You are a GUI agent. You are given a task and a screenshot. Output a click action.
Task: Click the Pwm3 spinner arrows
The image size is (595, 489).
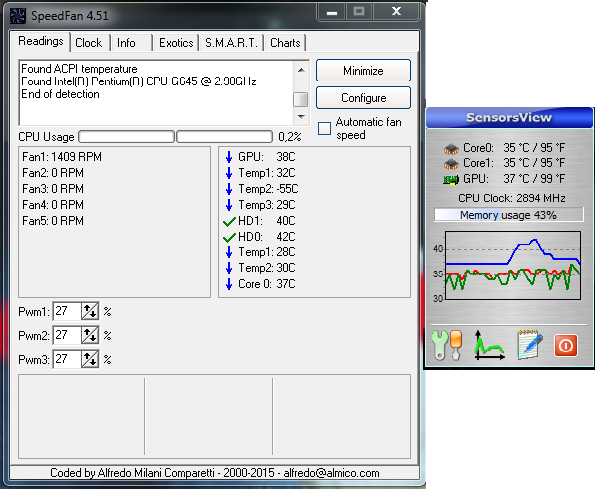90,359
